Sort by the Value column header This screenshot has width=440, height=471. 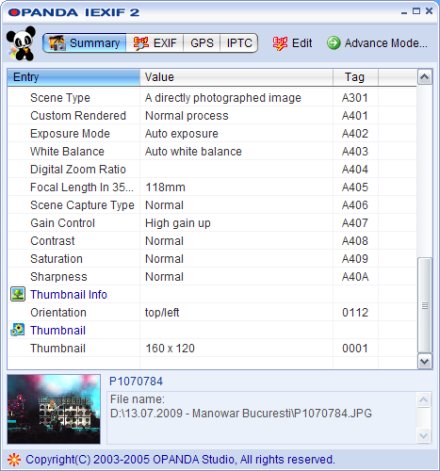[x=236, y=77]
